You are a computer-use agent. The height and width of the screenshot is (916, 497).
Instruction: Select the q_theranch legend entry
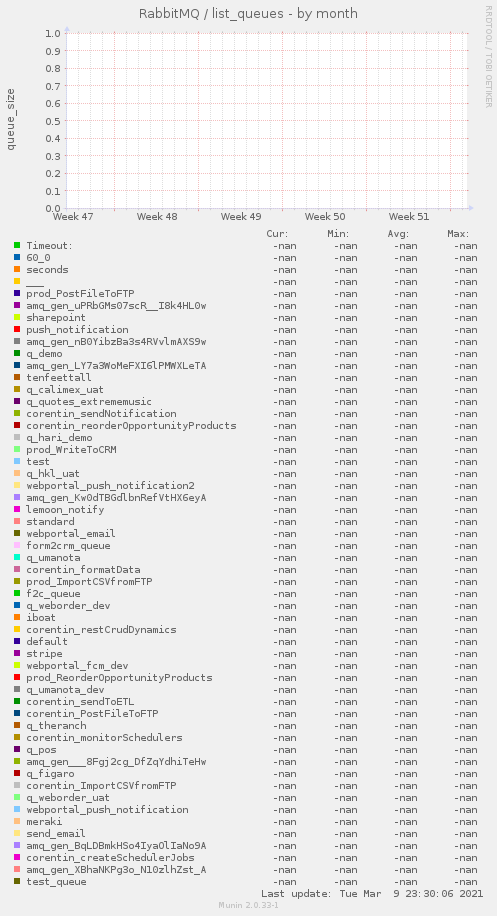pyautogui.click(x=56, y=726)
